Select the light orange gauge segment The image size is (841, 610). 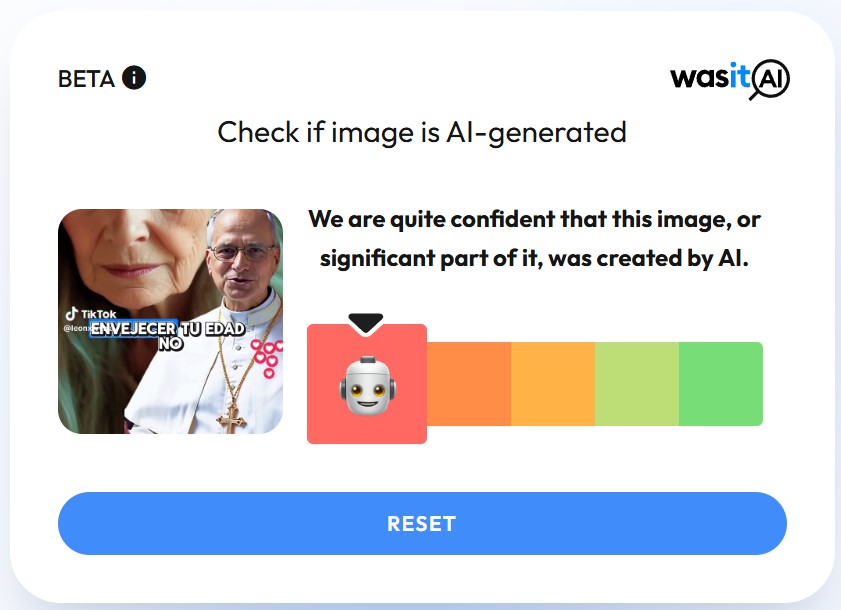pos(553,384)
